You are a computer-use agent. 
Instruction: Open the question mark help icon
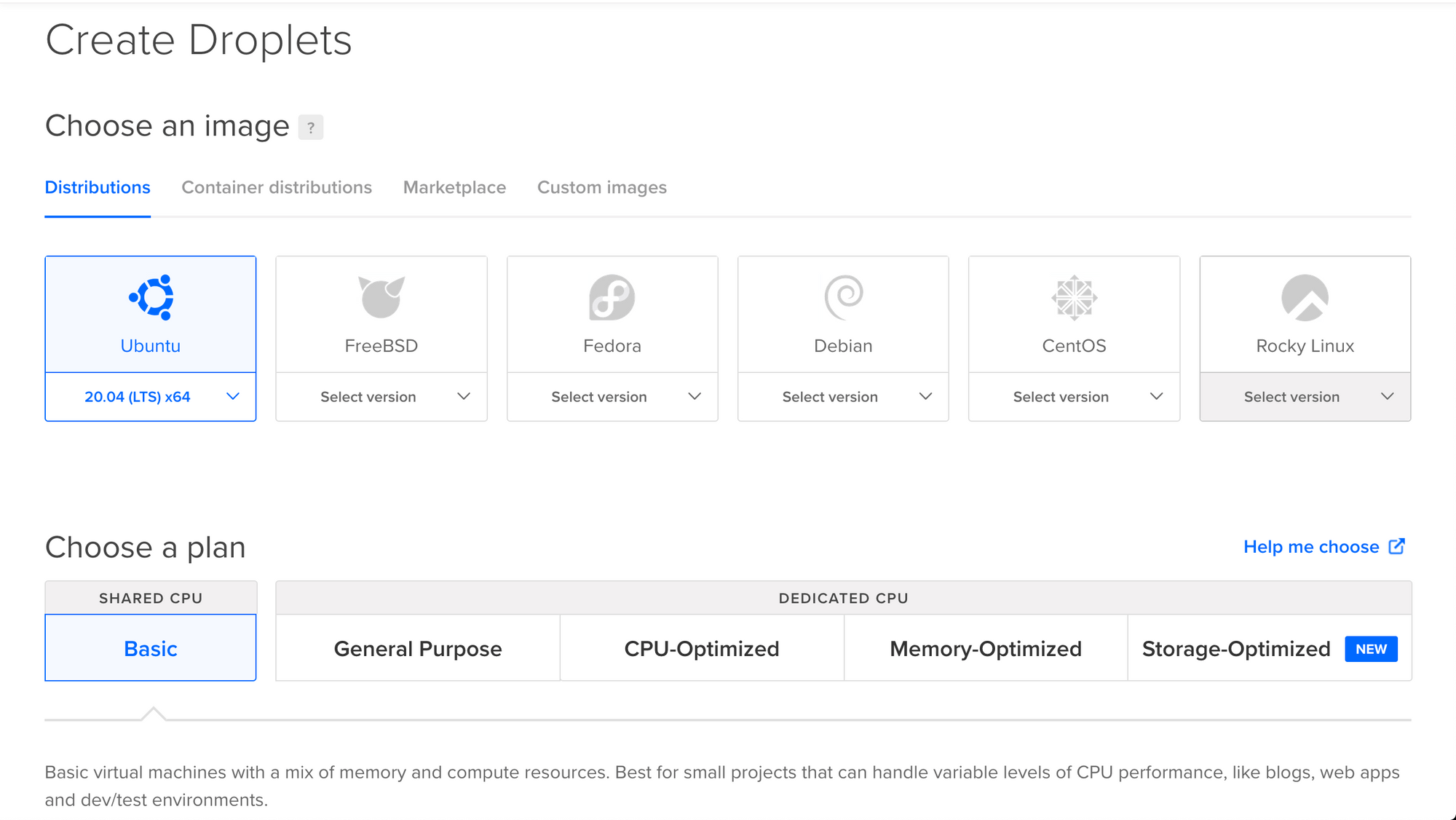[311, 127]
